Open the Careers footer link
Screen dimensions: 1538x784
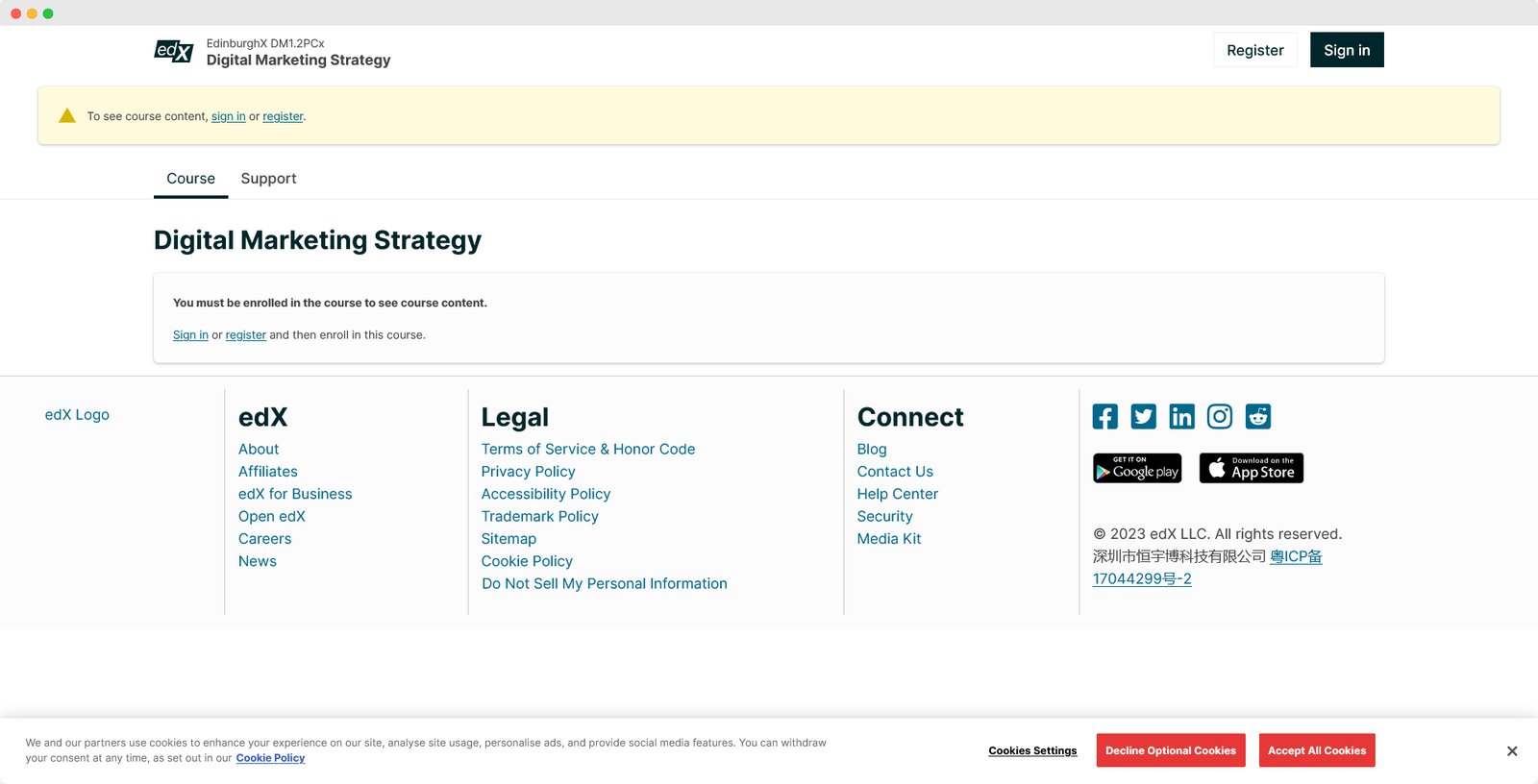coord(265,539)
